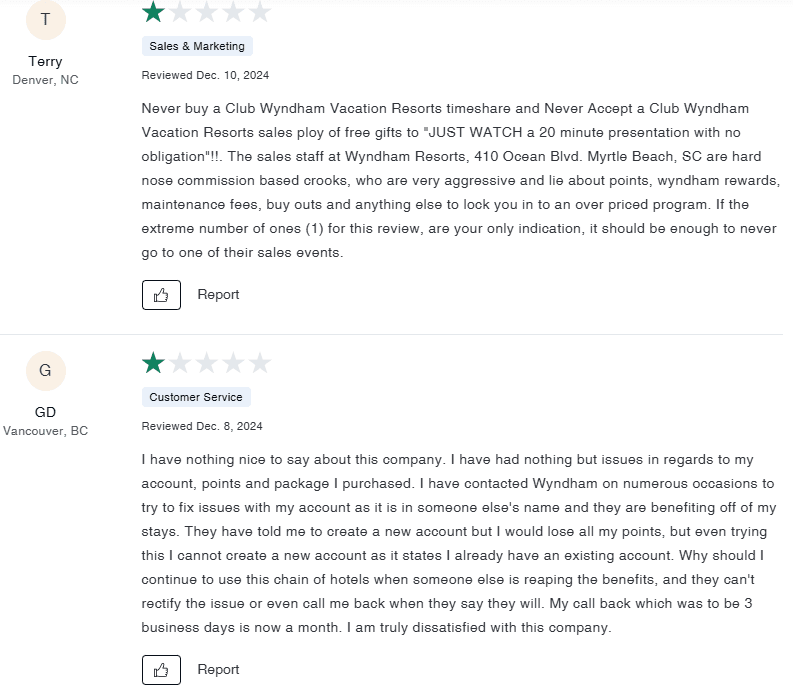Screen dimensions: 793x691
Task: Like Terry's review with the thumbs-up button
Action: [x=161, y=295]
